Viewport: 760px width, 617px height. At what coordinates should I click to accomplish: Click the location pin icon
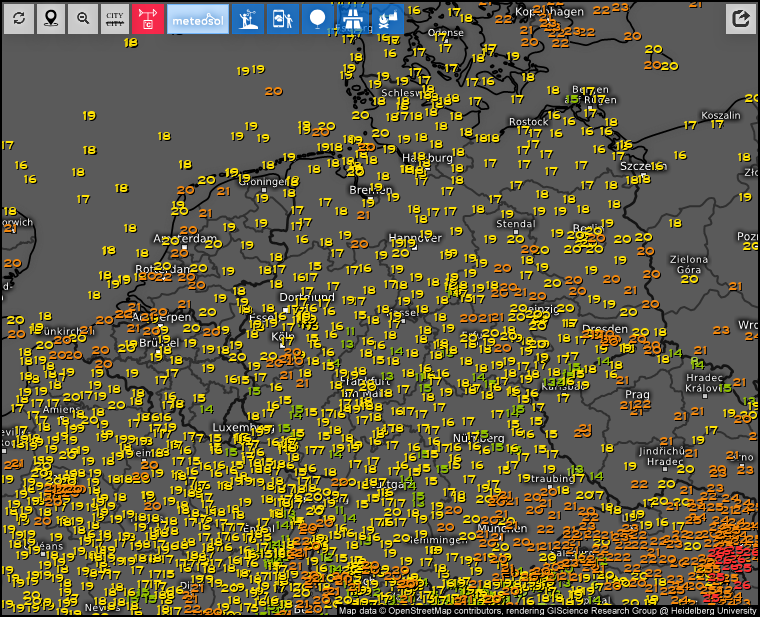click(x=51, y=19)
